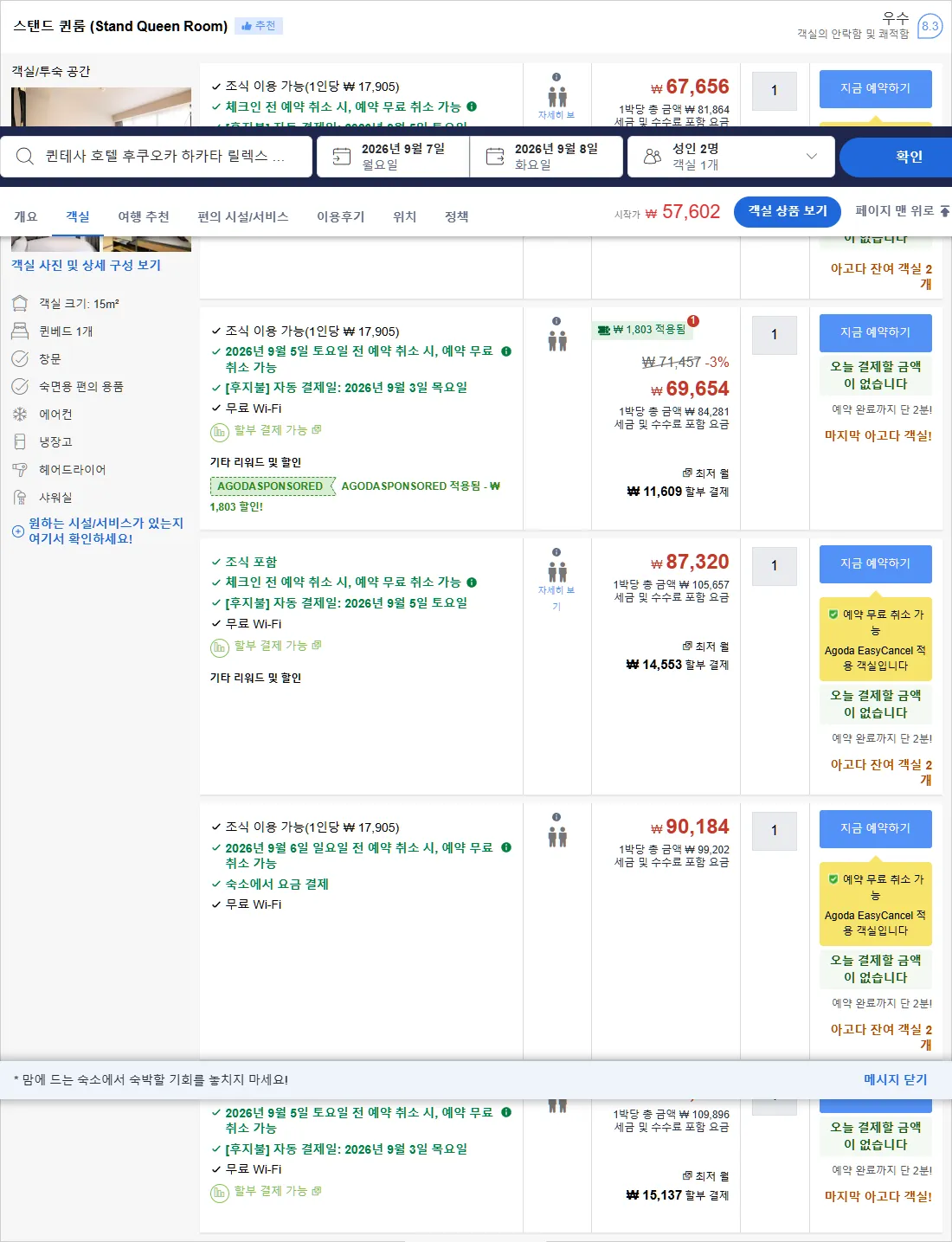Select the 객실 tab

point(78,216)
